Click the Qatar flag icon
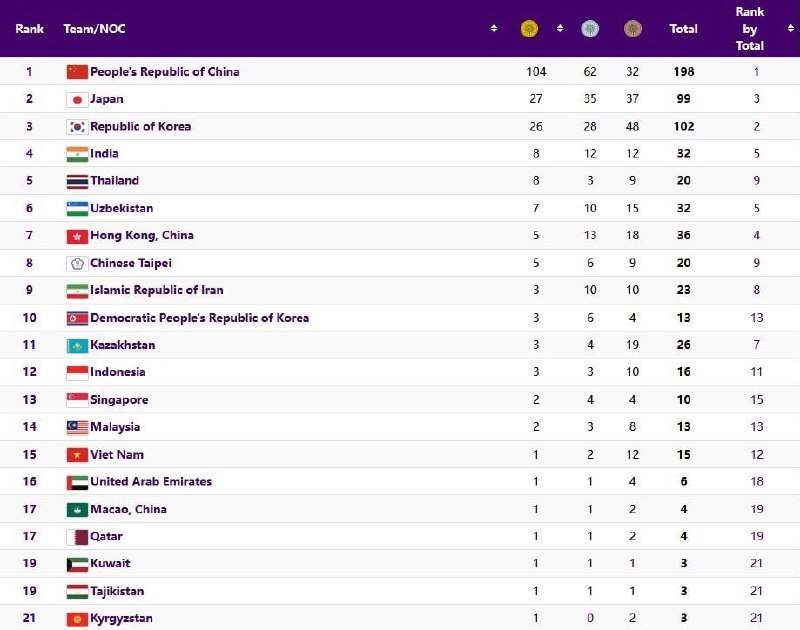The width and height of the screenshot is (800, 630). click(77, 536)
